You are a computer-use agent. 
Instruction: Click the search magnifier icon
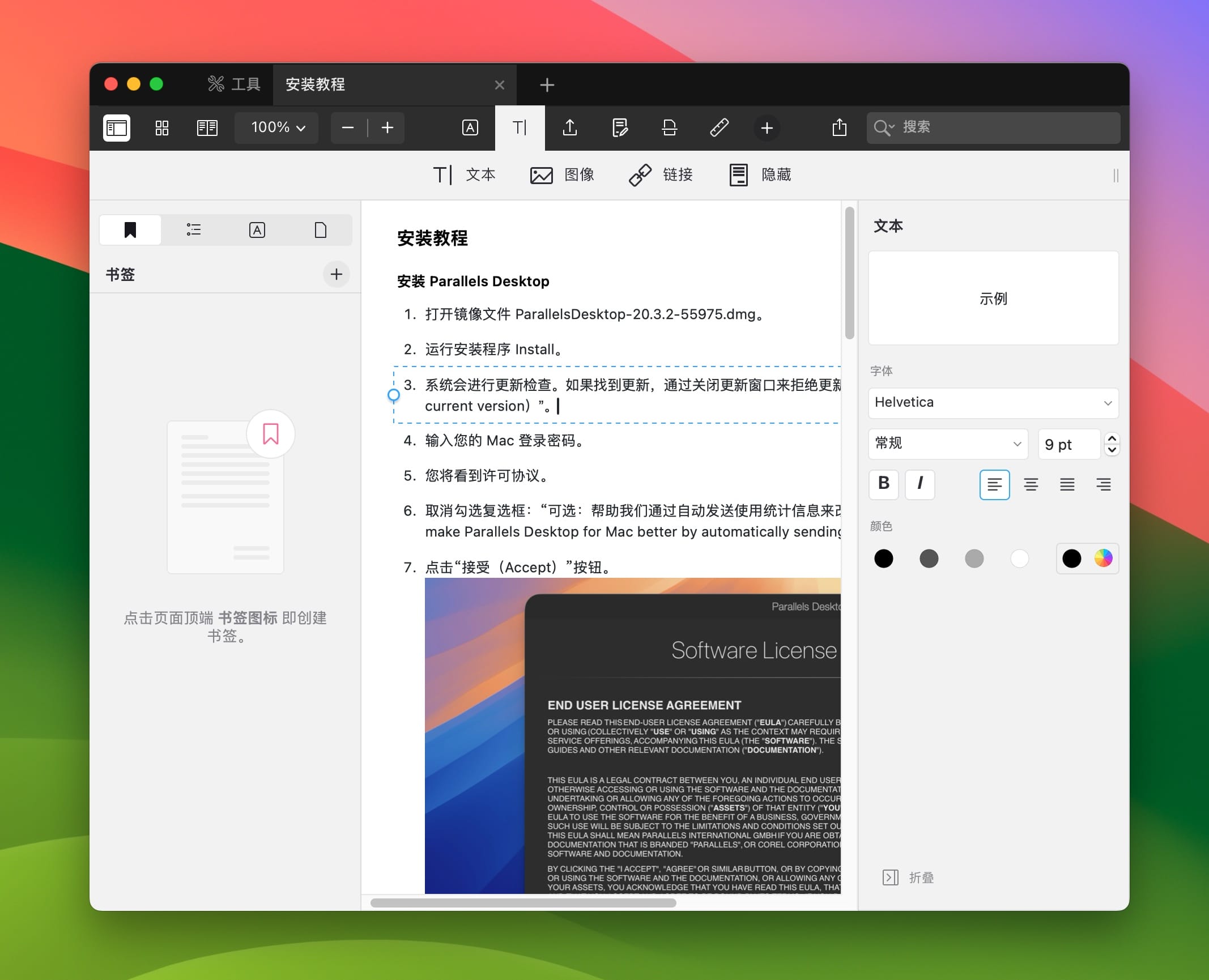pos(883,127)
